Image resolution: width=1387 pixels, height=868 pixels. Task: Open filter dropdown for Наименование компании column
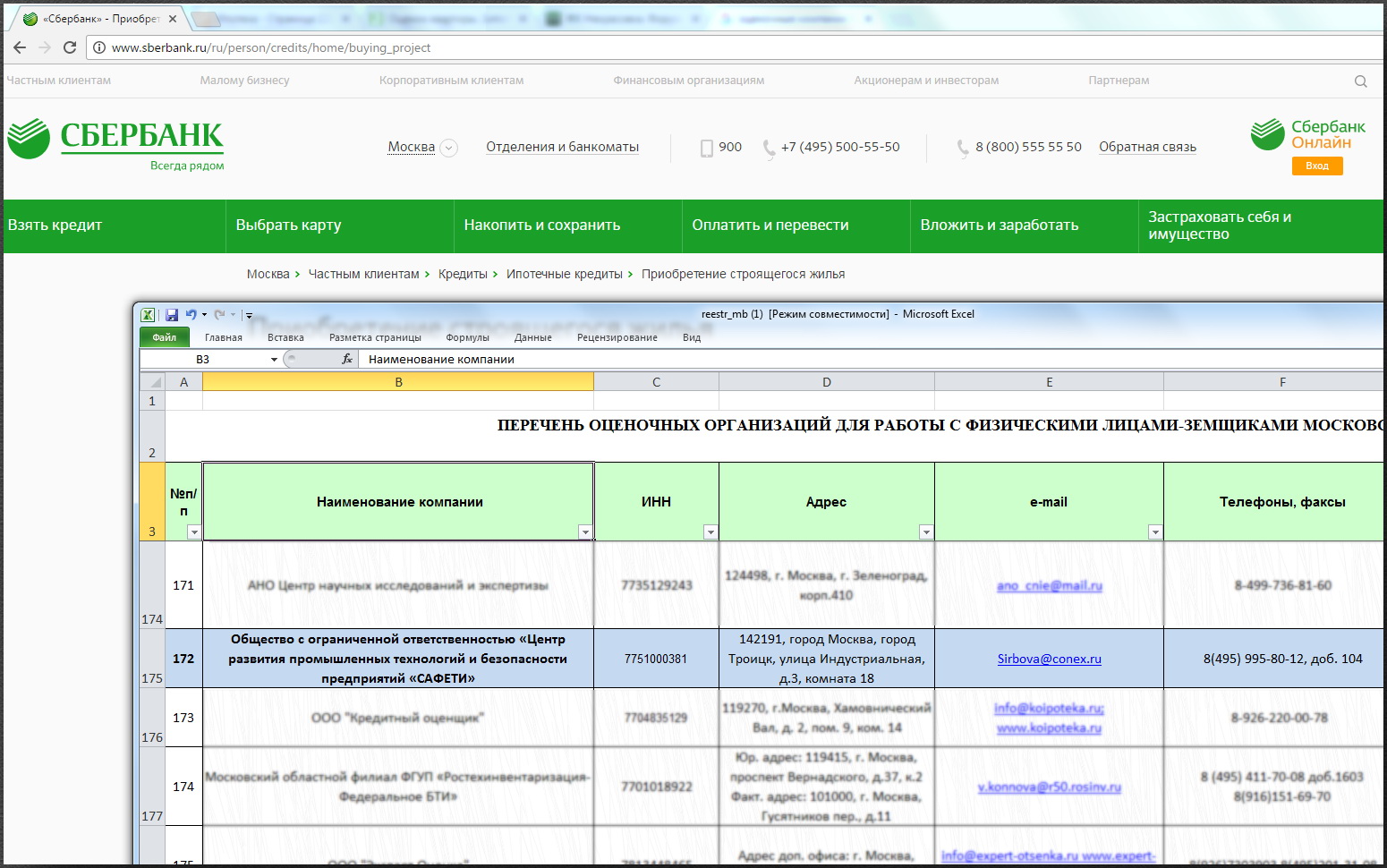point(585,532)
